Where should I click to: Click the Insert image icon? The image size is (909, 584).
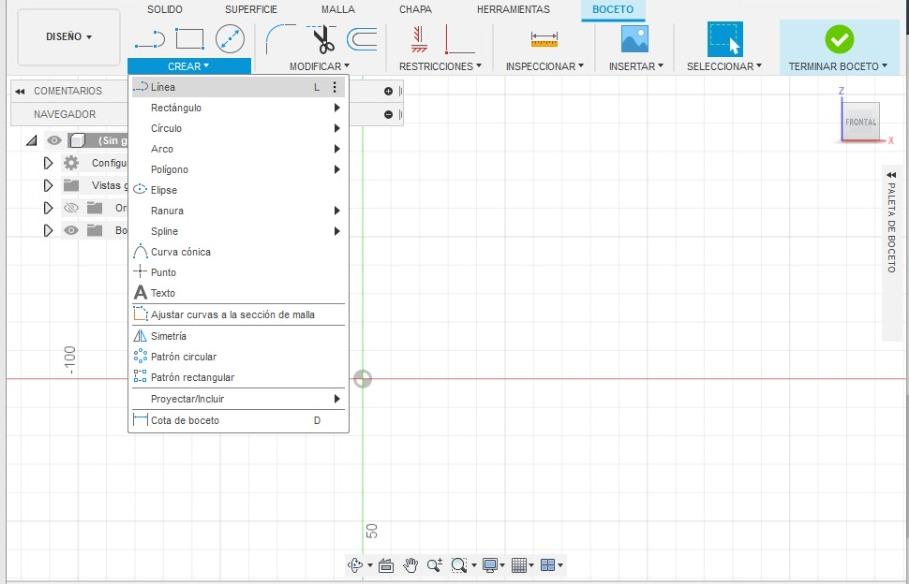pos(635,39)
